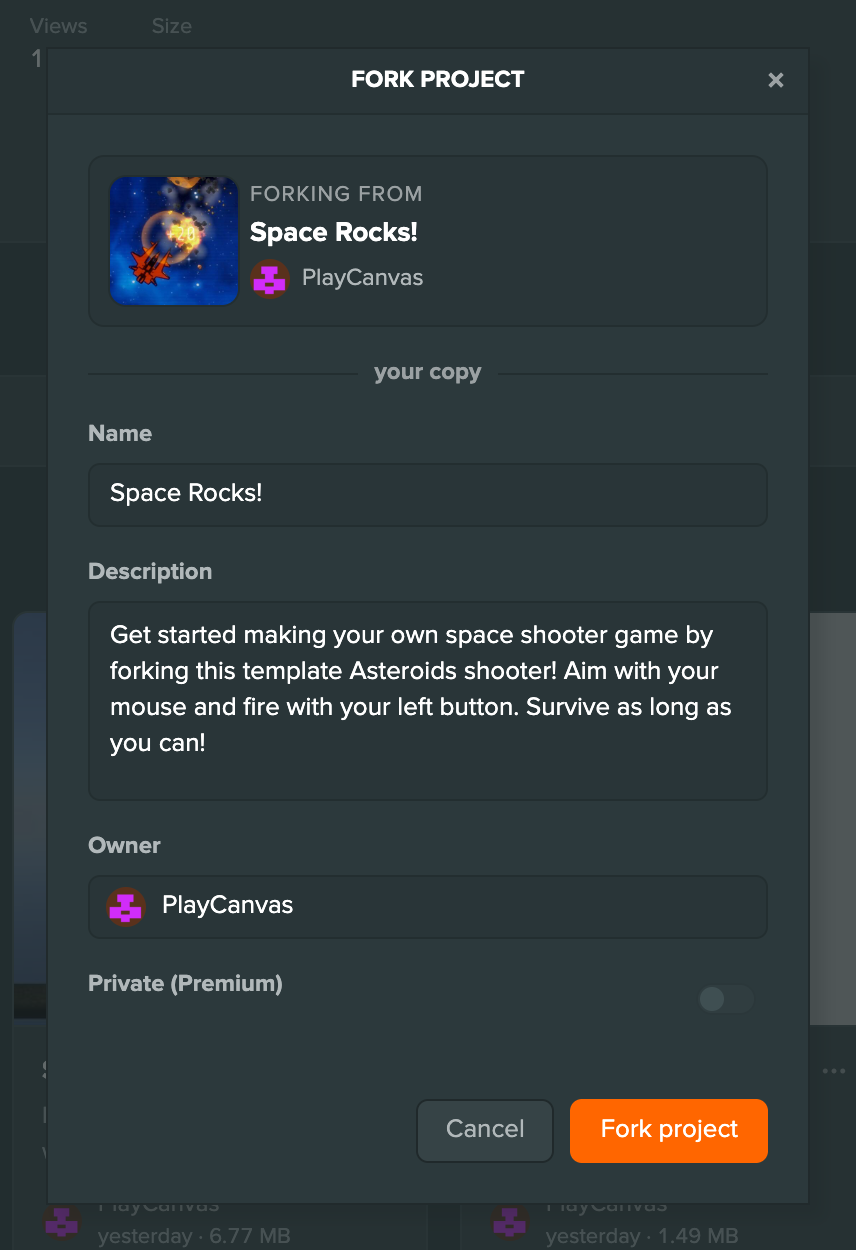Click the Description field label
856x1250 pixels.
pos(150,572)
